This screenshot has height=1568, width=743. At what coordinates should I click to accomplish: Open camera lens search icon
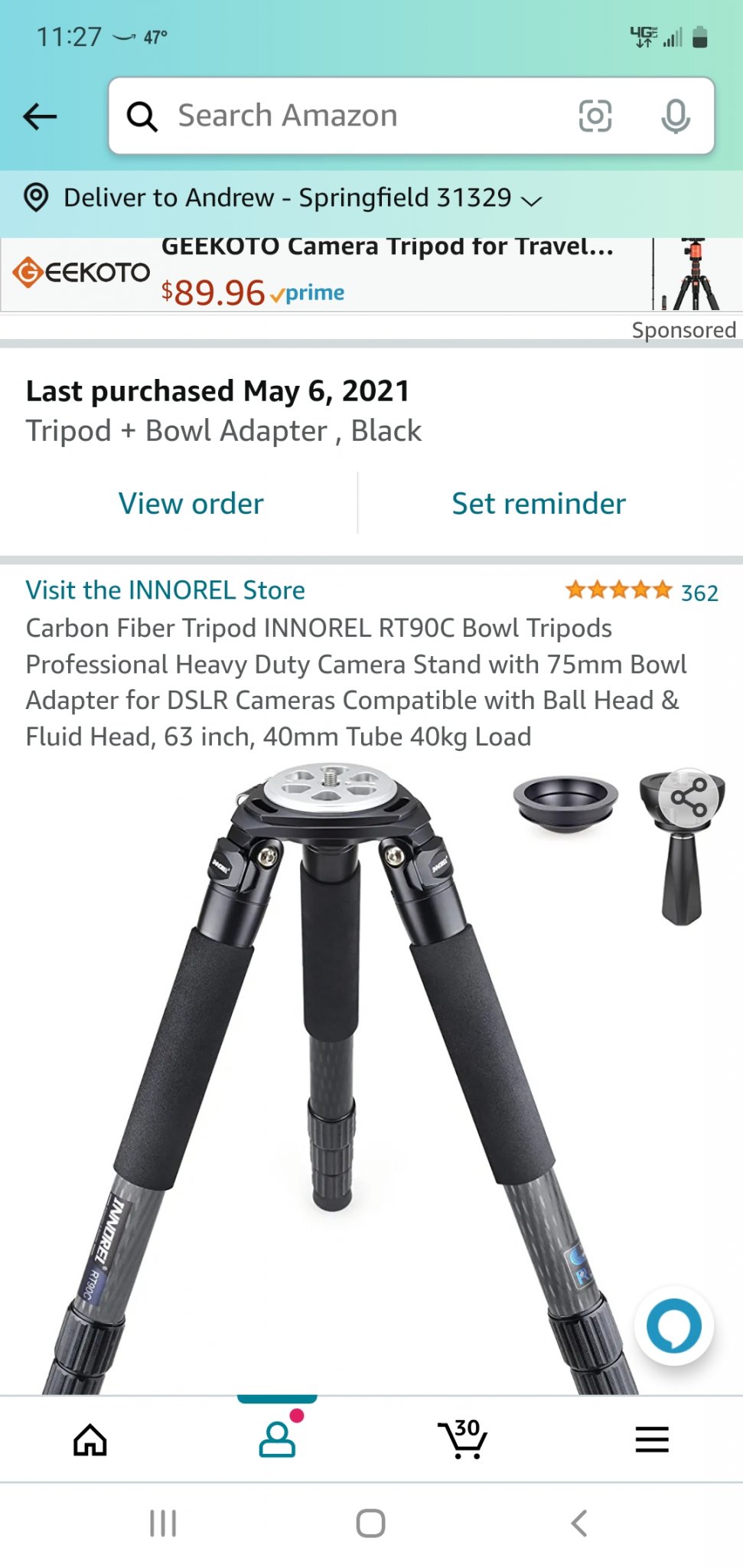click(x=595, y=116)
